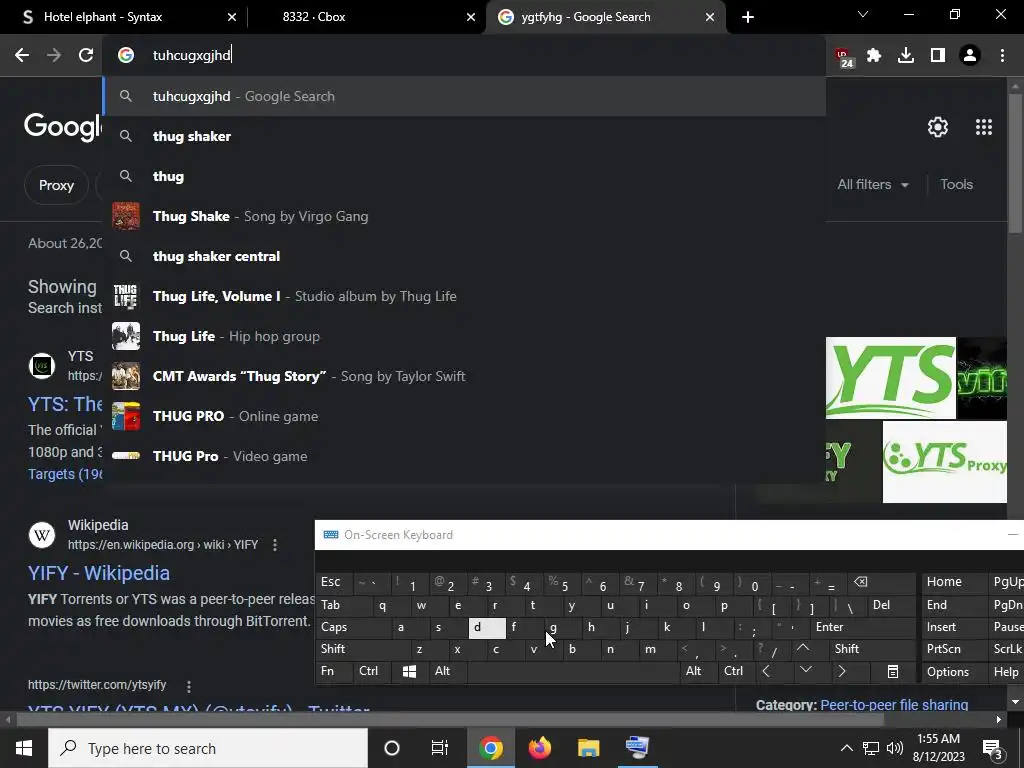Image resolution: width=1024 pixels, height=768 pixels.
Task: Click the page's horizontal scrollbar
Action: (x=450, y=720)
